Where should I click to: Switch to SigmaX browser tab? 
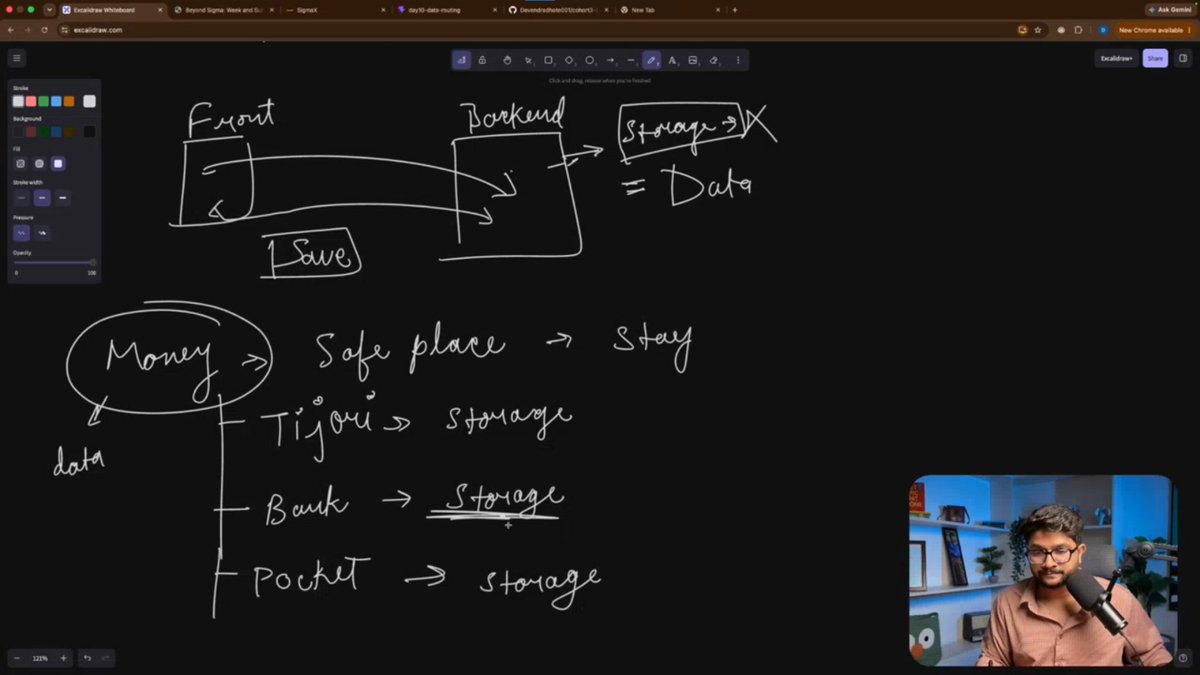coord(333,10)
